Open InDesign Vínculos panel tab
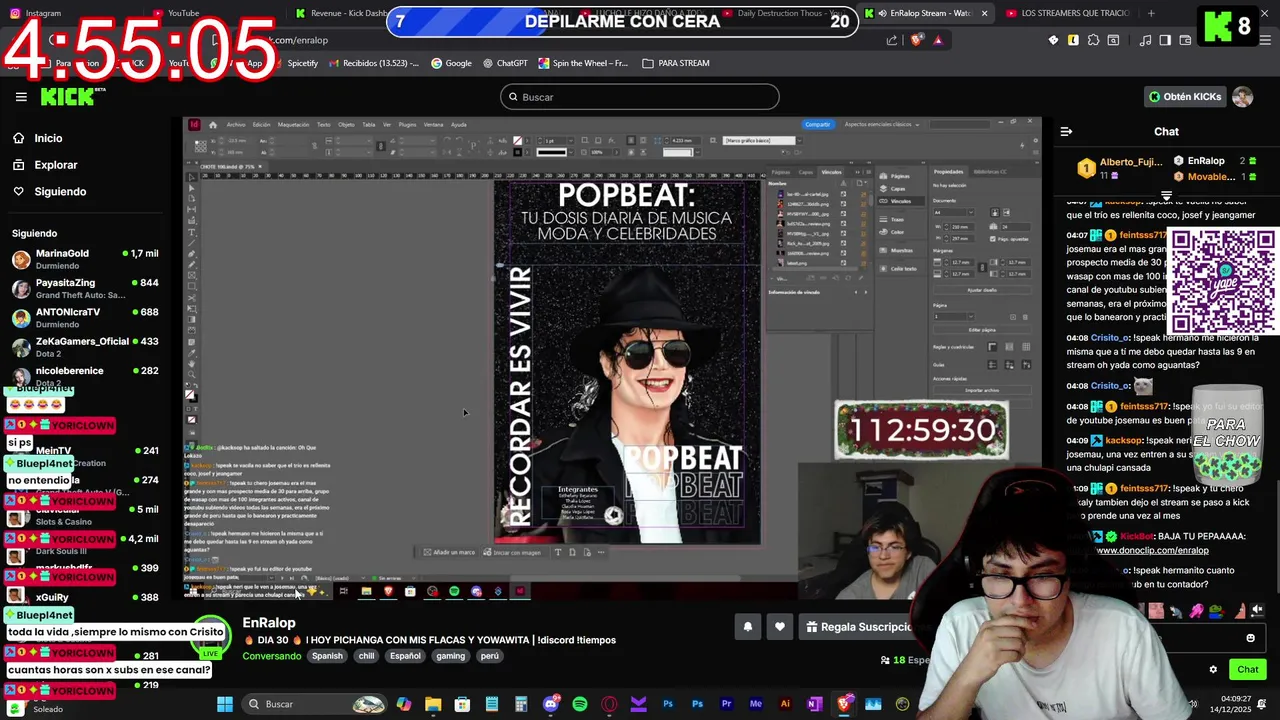The width and height of the screenshot is (1280, 720). (x=831, y=172)
